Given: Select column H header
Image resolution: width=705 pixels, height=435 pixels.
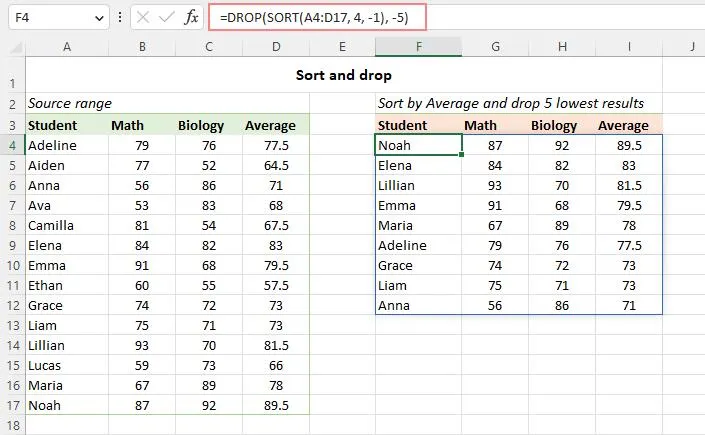Looking at the screenshot, I should [562, 47].
